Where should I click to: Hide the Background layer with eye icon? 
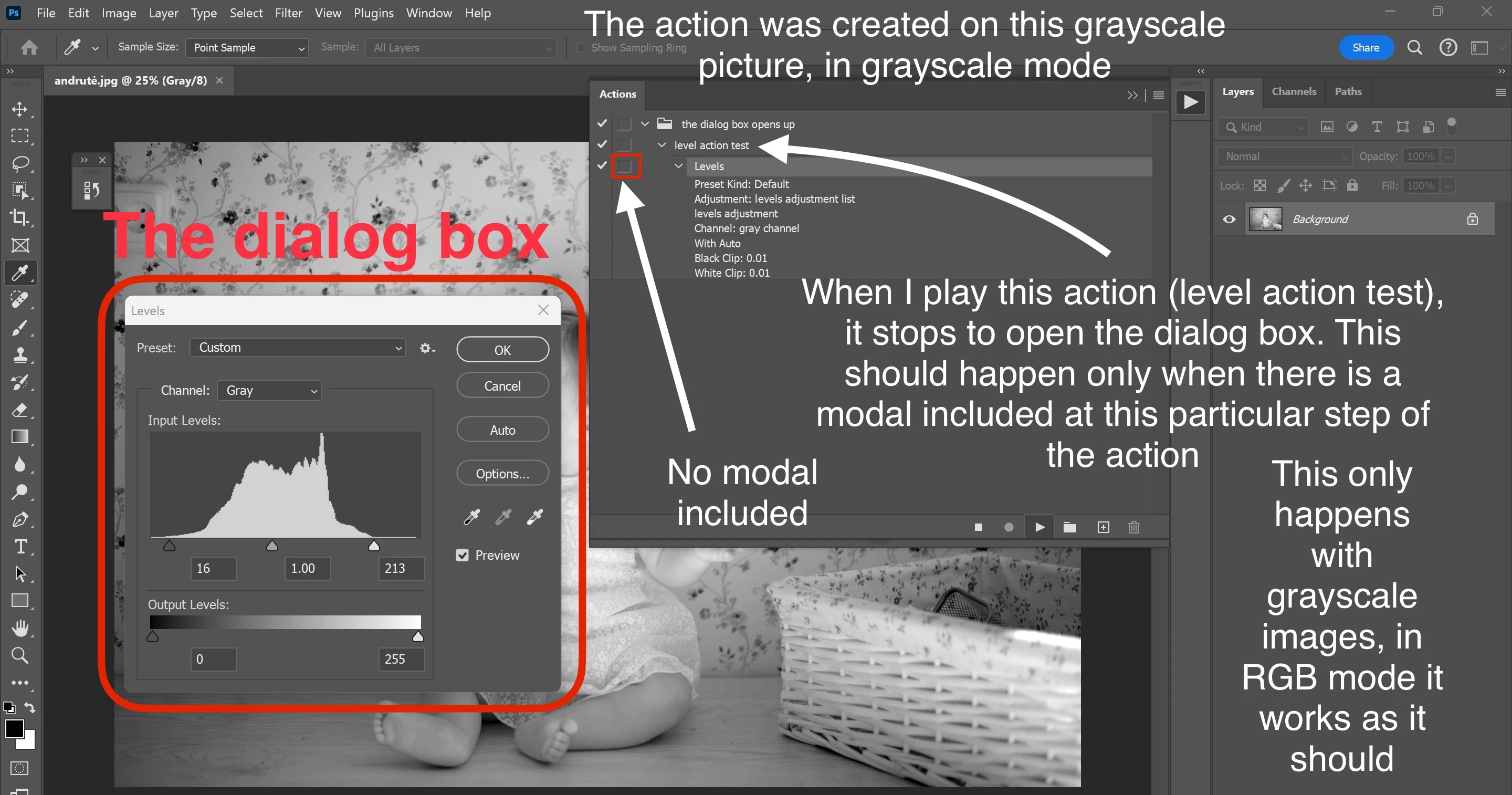pyautogui.click(x=1229, y=219)
